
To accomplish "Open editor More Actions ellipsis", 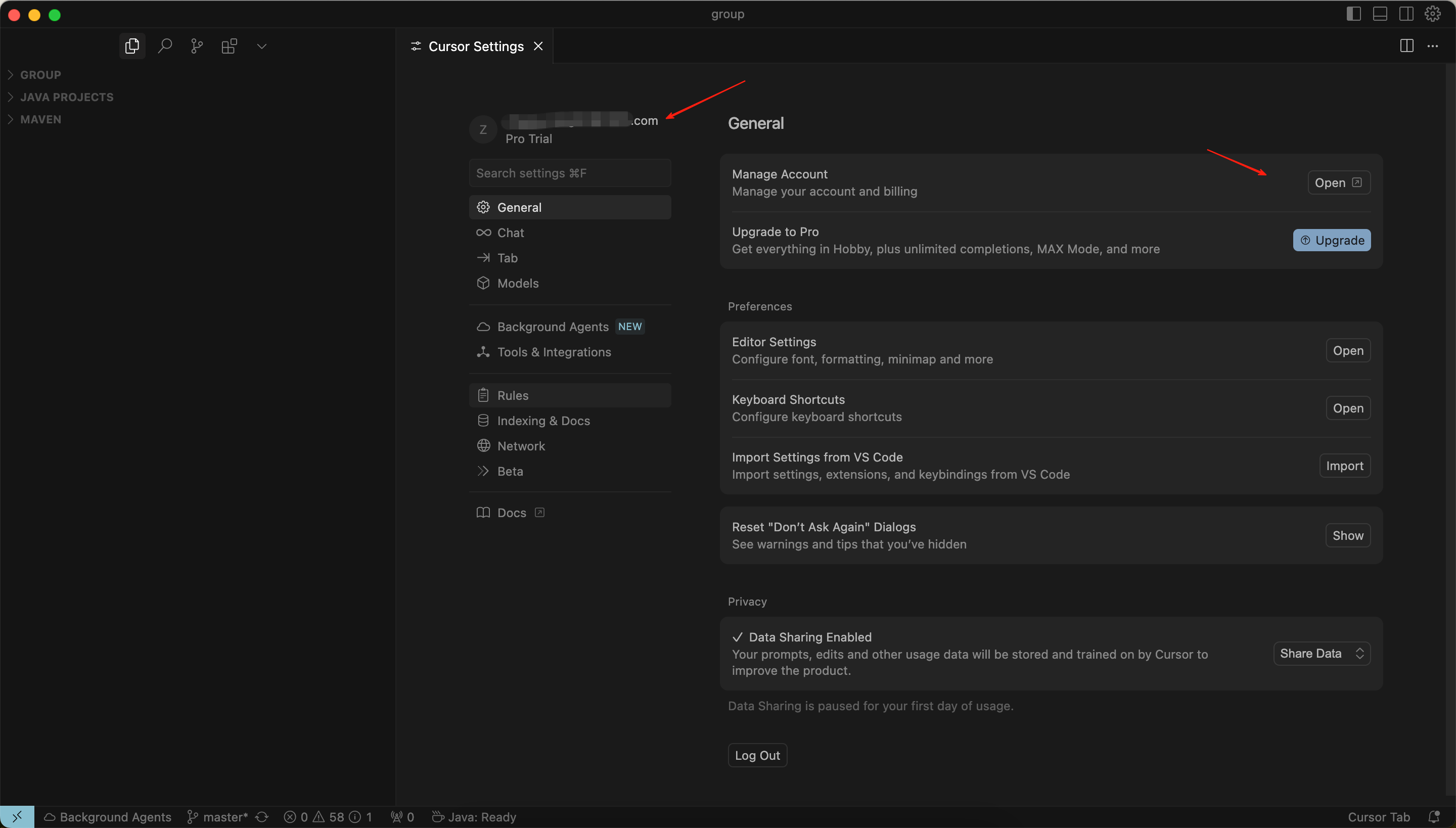I will [1433, 46].
